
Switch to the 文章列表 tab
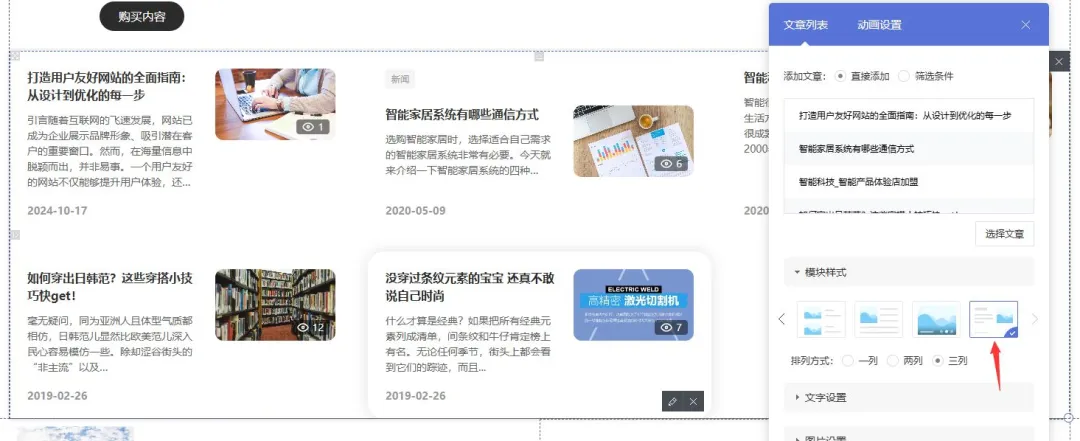point(805,25)
